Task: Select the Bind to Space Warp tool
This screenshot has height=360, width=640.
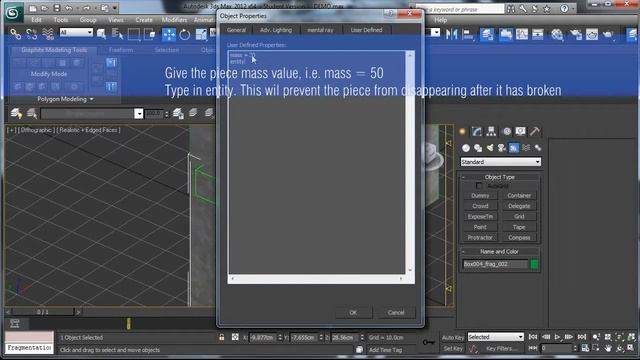Action: (x=48, y=34)
